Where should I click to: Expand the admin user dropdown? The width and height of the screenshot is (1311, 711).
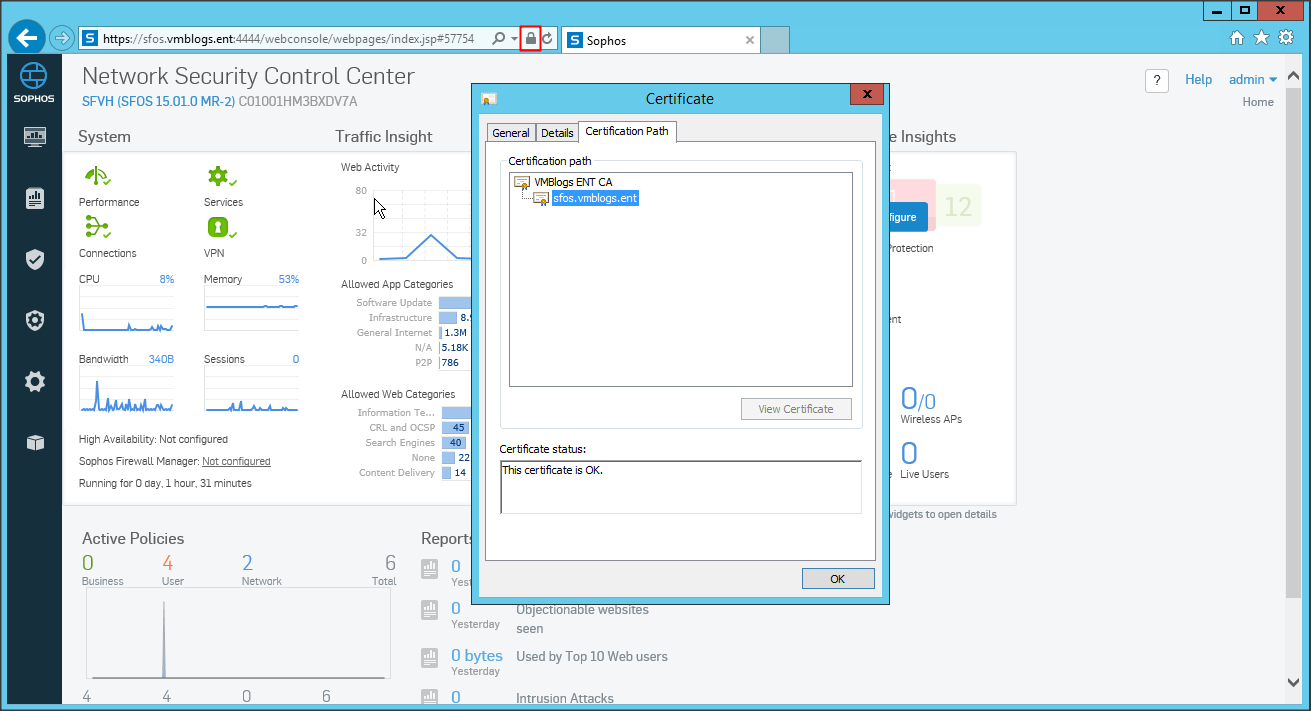pos(1253,80)
